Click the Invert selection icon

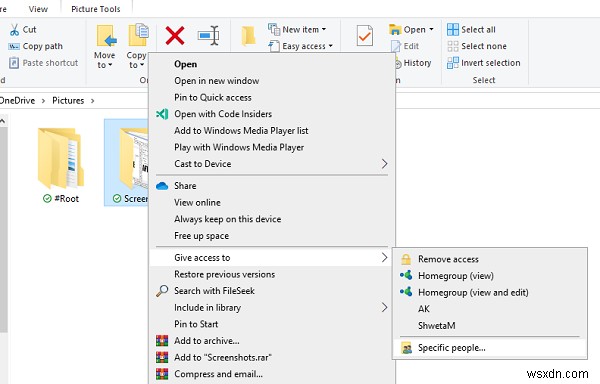(x=453, y=63)
